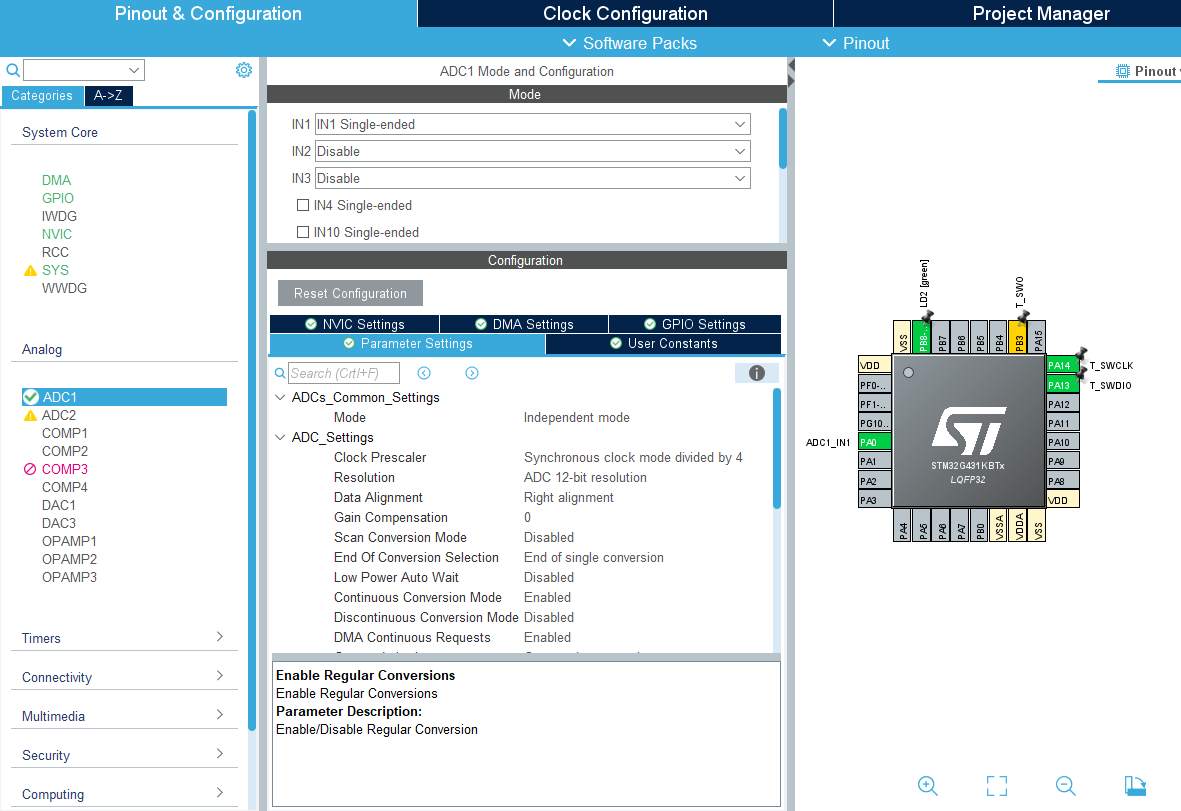Go to previous search result arrow

[424, 373]
